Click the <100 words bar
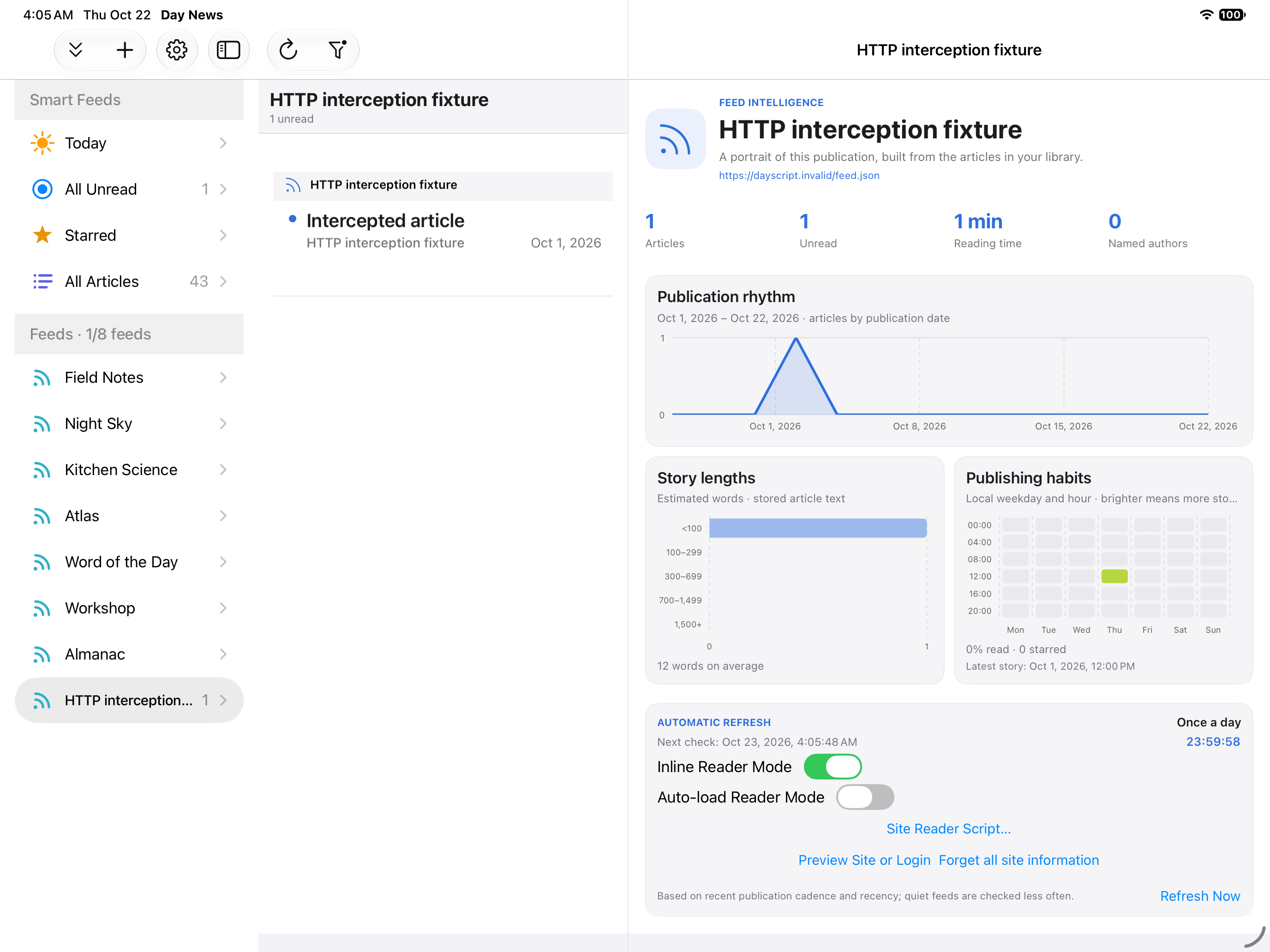The height and width of the screenshot is (952, 1270). pos(818,528)
